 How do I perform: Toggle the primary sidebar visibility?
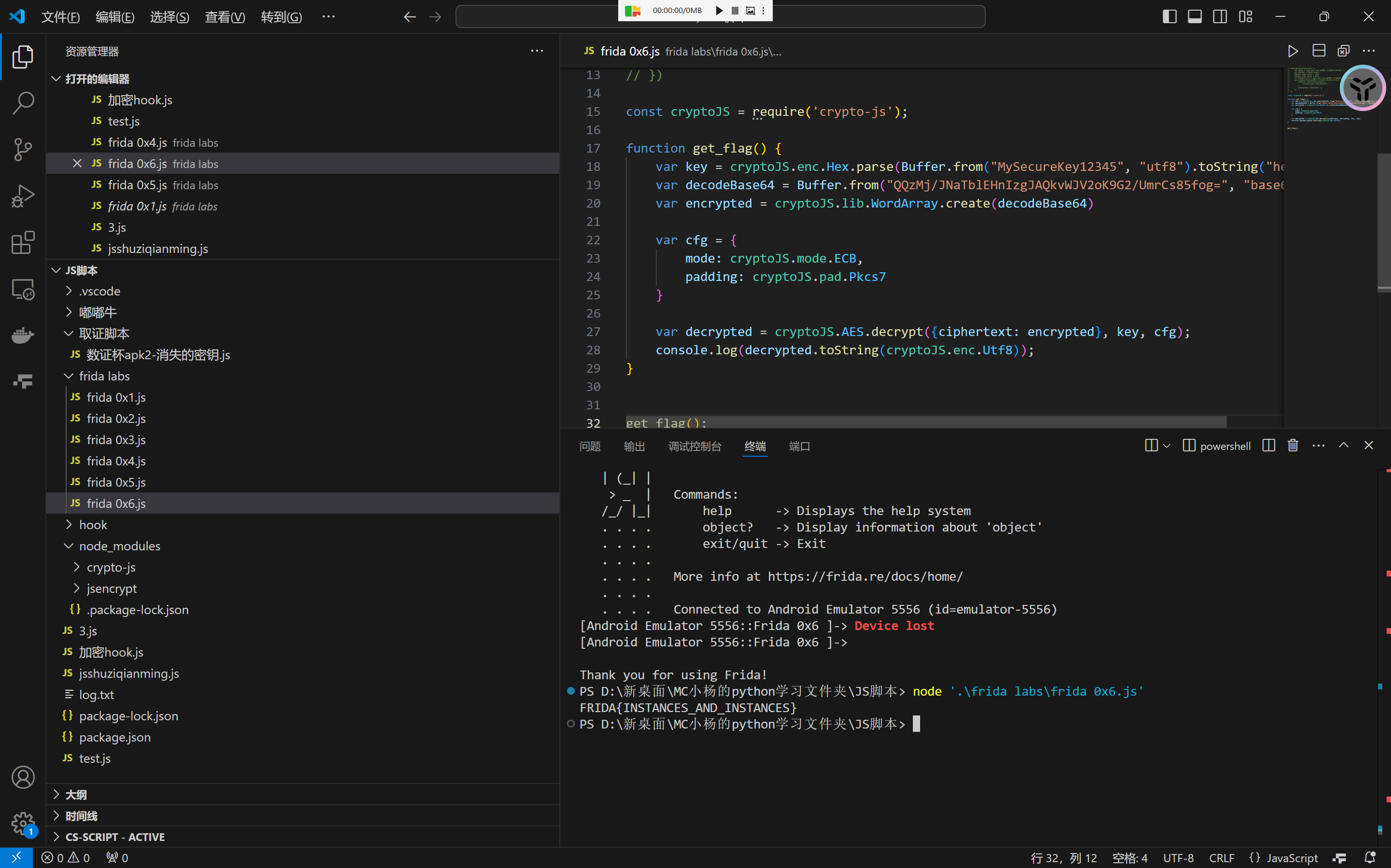coord(1169,16)
